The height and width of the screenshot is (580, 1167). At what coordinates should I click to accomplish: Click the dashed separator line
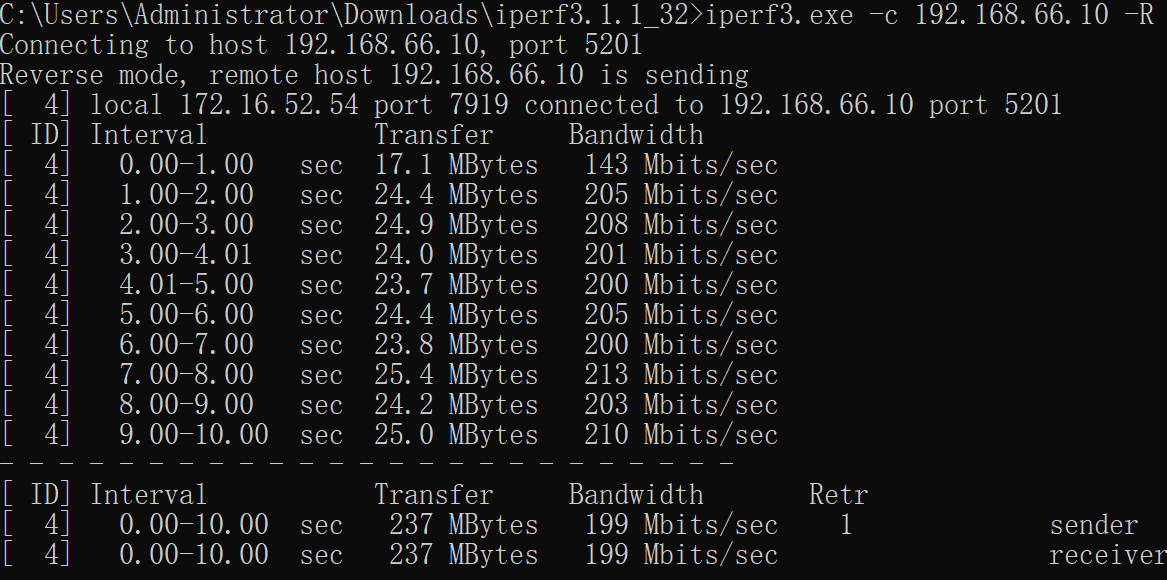pyautogui.click(x=367, y=464)
